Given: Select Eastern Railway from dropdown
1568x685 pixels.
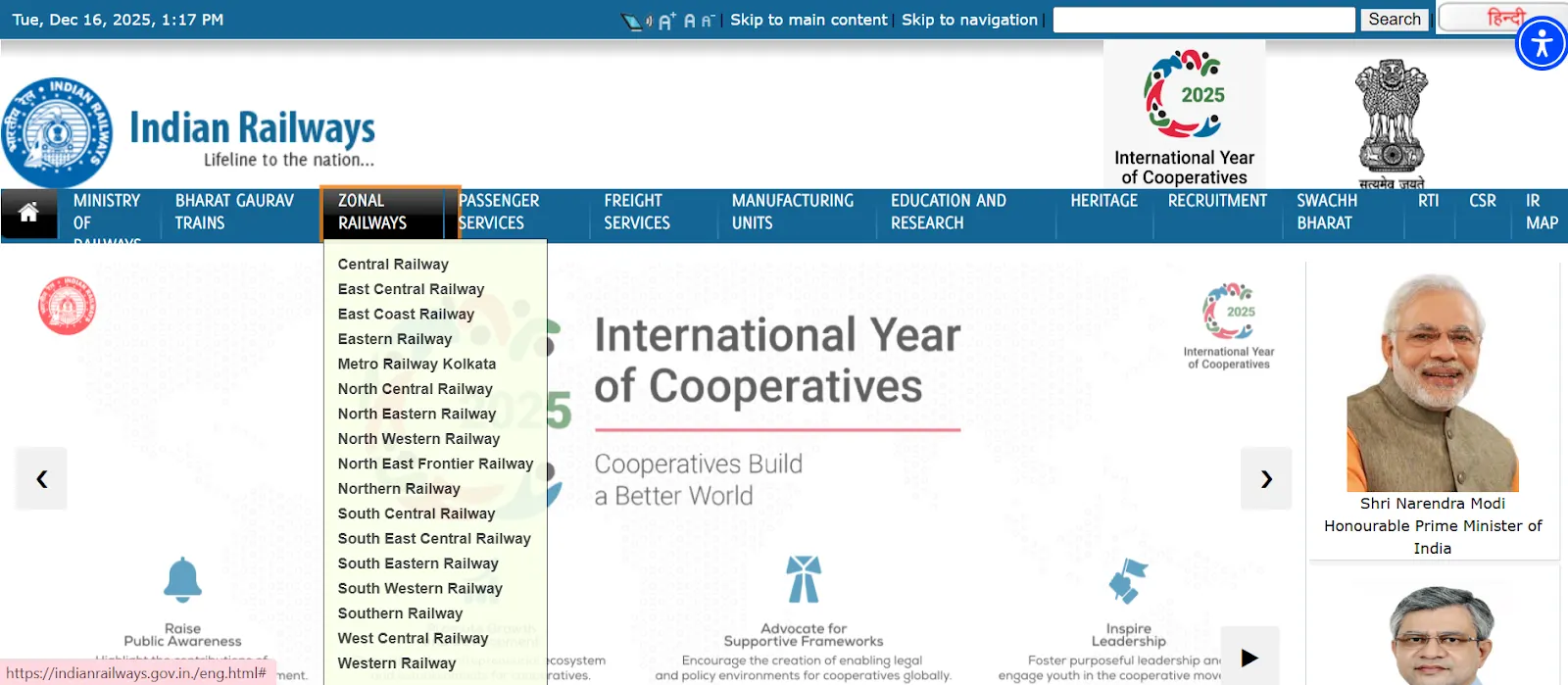Looking at the screenshot, I should point(395,339).
